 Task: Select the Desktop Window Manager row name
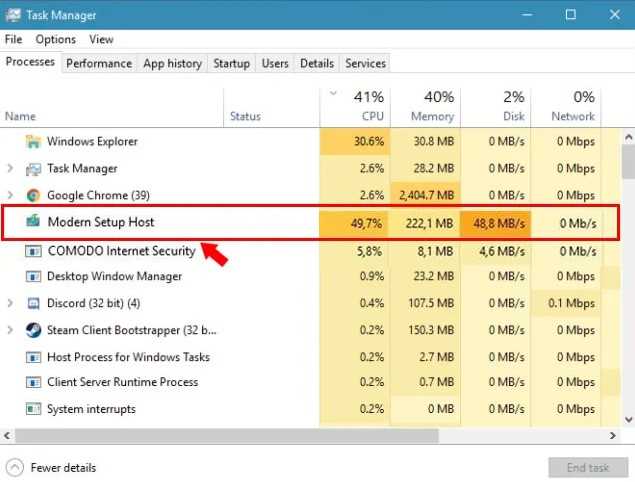coord(115,277)
